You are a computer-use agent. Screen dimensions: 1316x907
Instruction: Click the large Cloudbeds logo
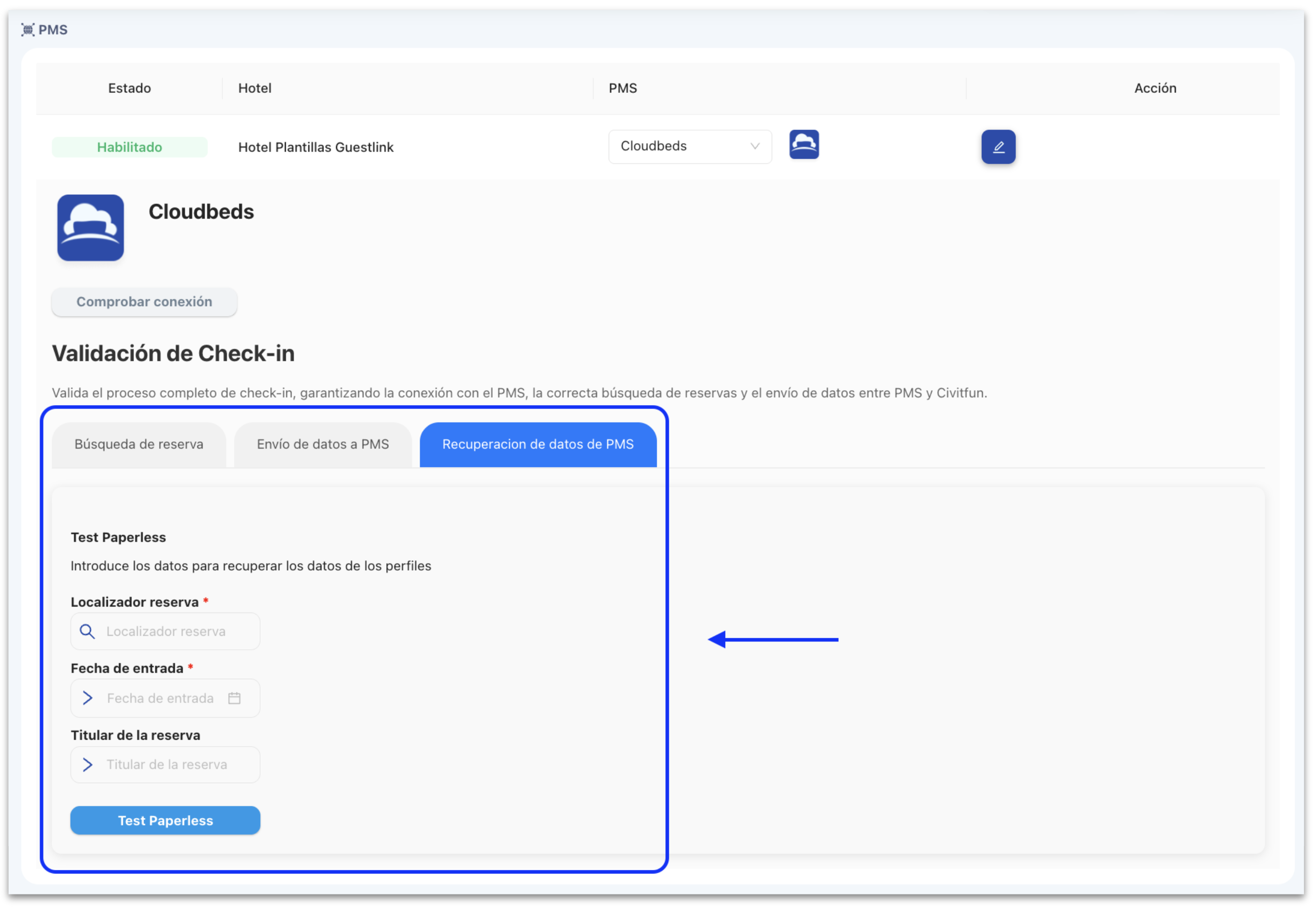(90, 228)
